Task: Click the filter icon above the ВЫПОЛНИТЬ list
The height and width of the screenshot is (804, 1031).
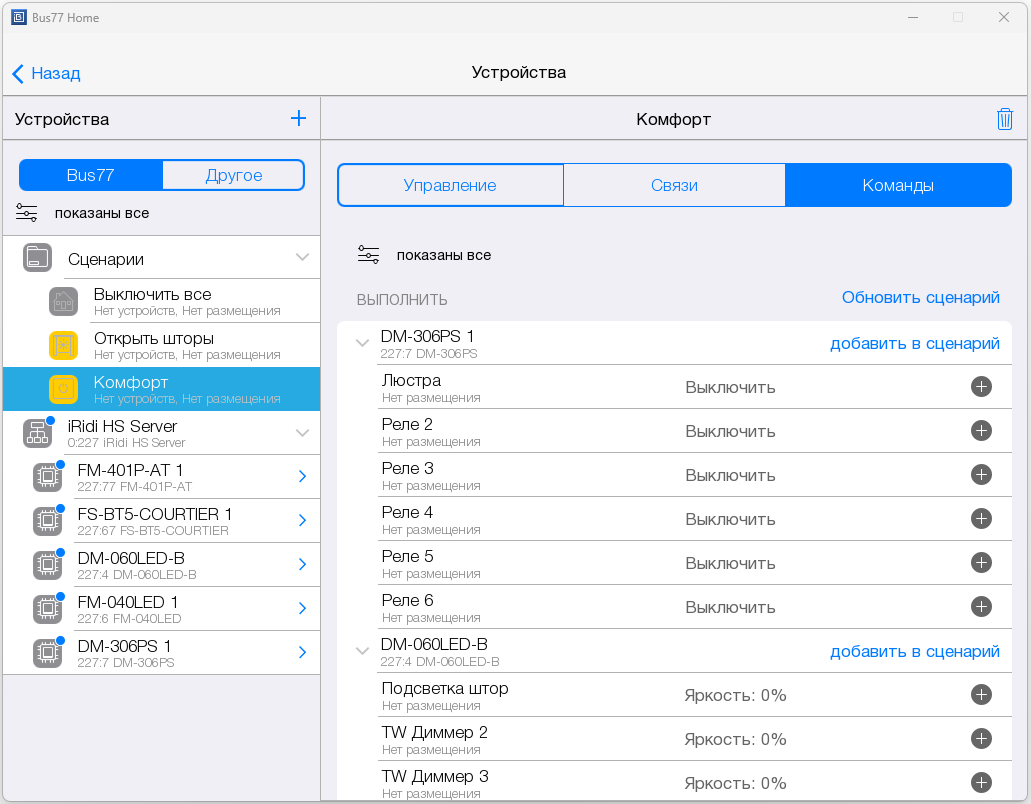Action: coord(369,255)
